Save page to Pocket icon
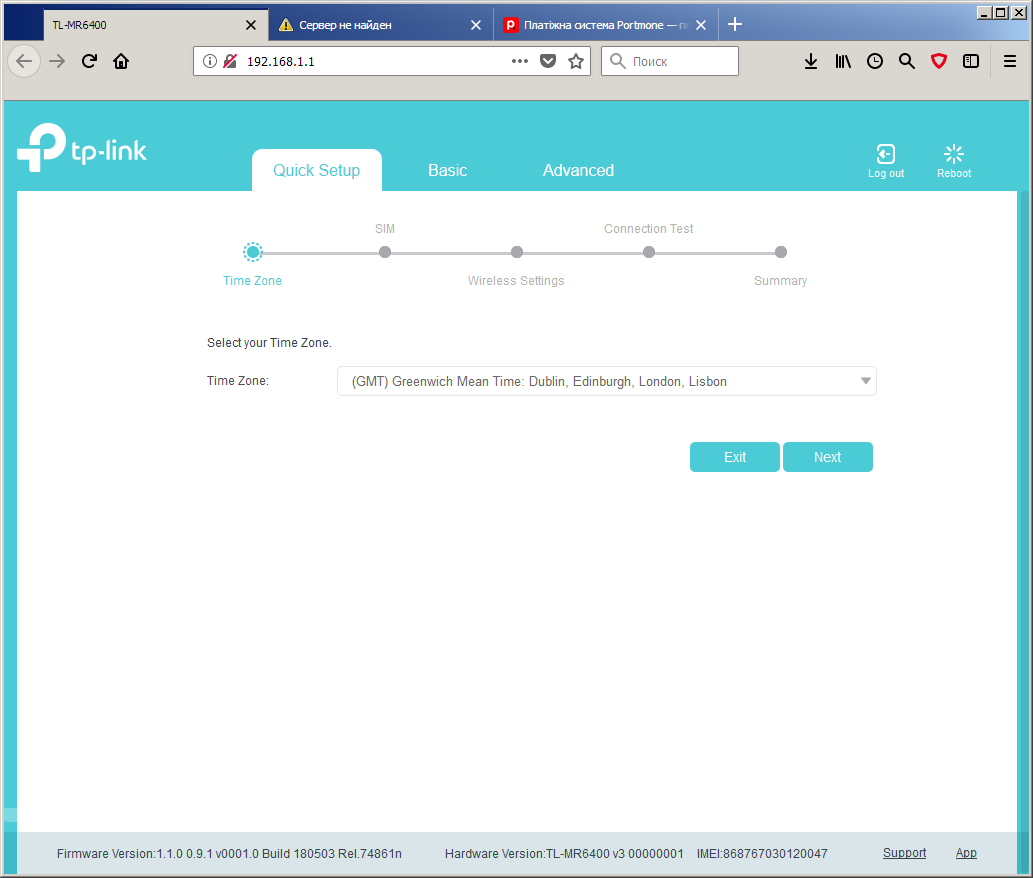 pyautogui.click(x=547, y=61)
